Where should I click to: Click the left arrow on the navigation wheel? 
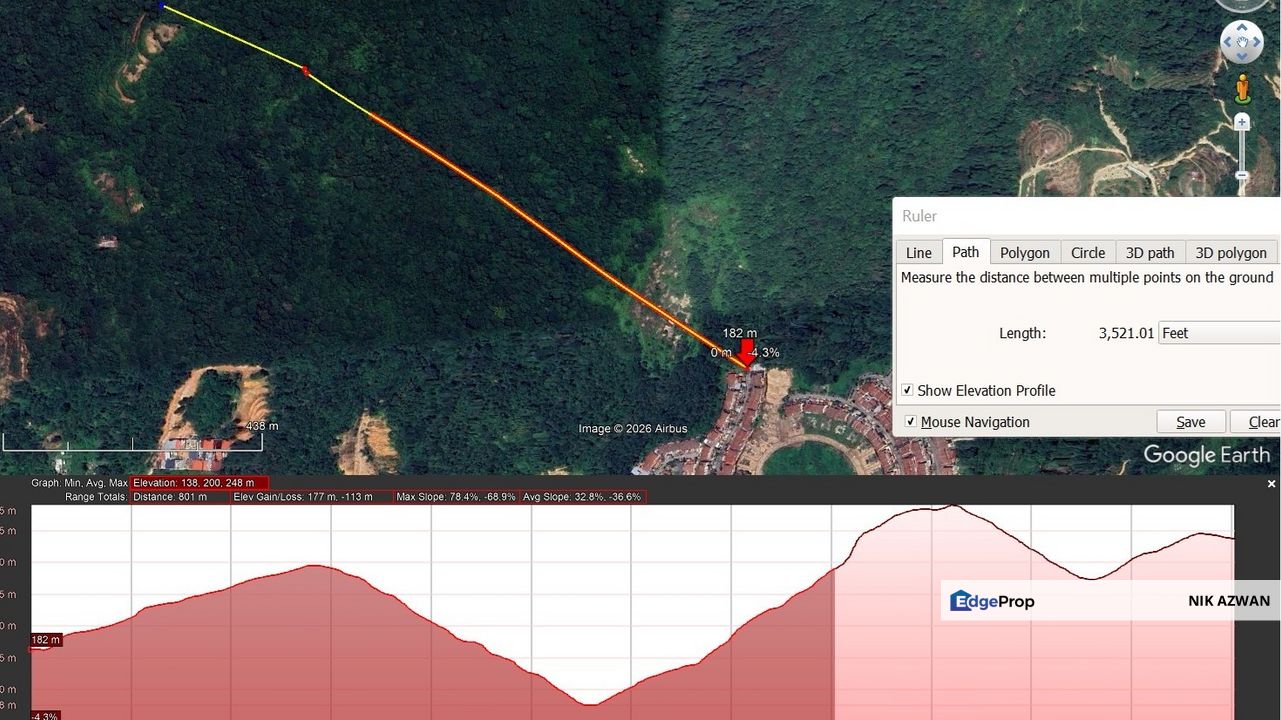click(x=1228, y=42)
